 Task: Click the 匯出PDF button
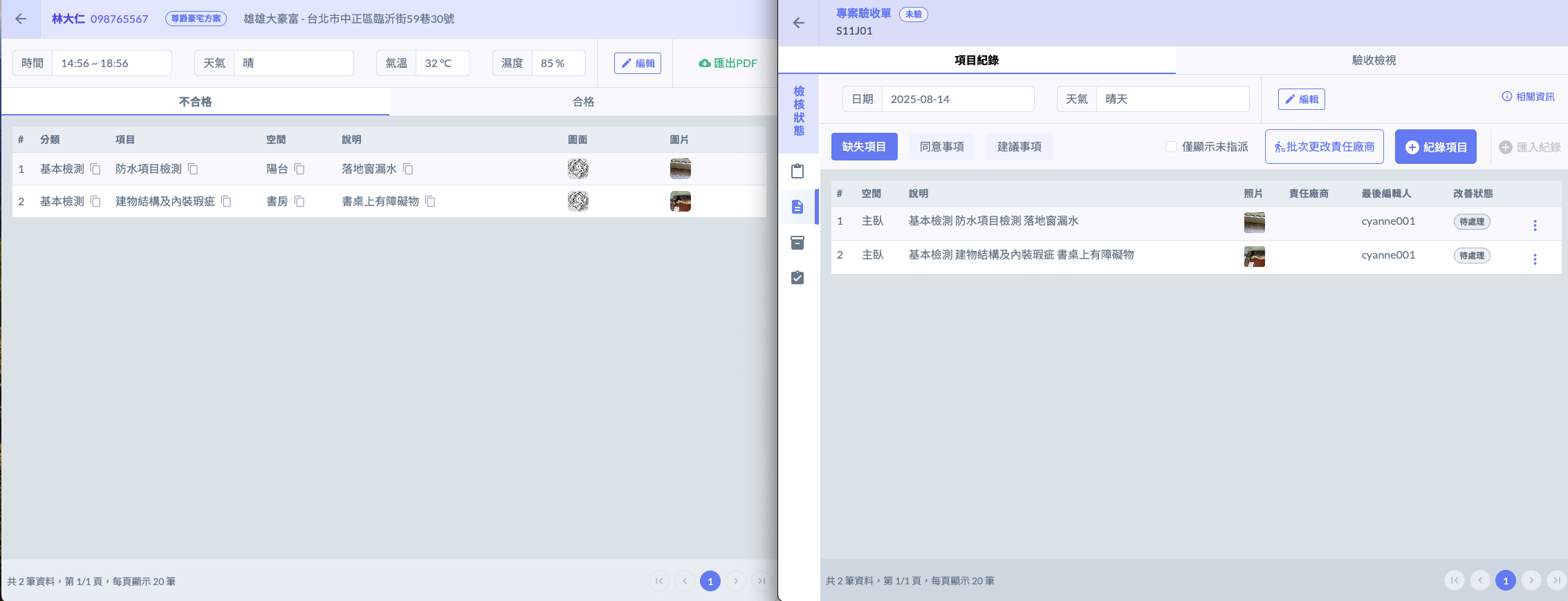728,63
